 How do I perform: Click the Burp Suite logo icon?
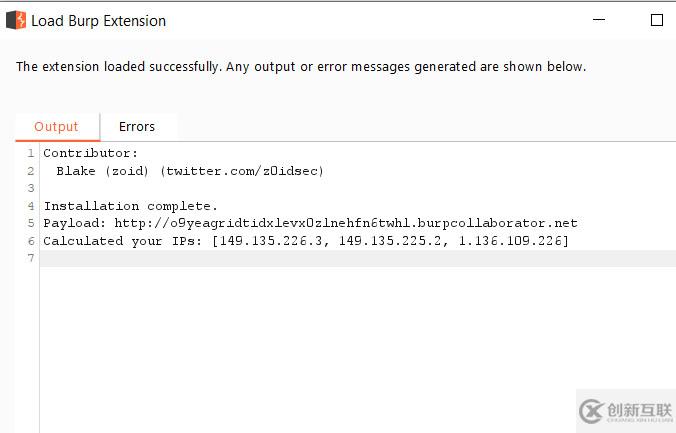point(16,20)
